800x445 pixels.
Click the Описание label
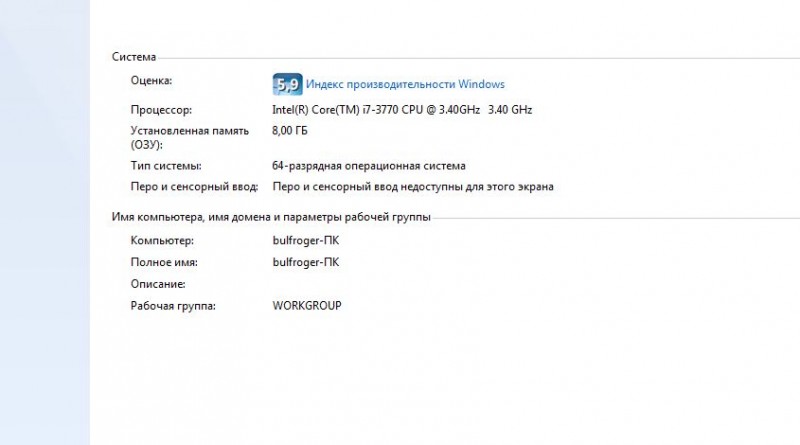point(158,284)
